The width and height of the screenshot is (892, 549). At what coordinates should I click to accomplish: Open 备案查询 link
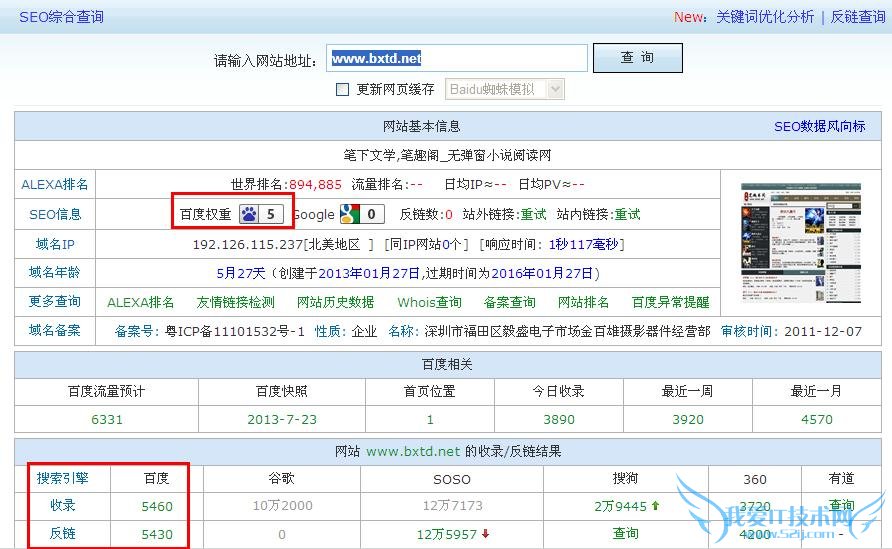tap(510, 302)
